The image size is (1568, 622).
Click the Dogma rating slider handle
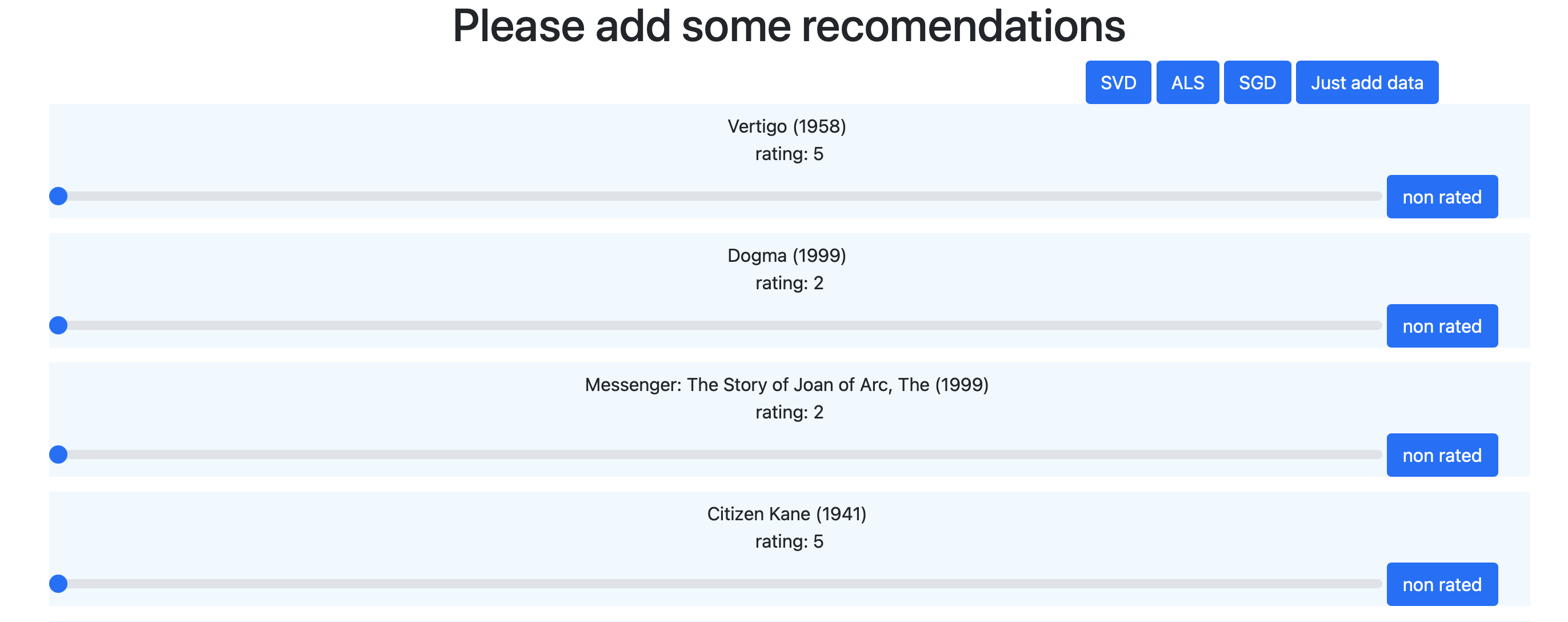(58, 325)
